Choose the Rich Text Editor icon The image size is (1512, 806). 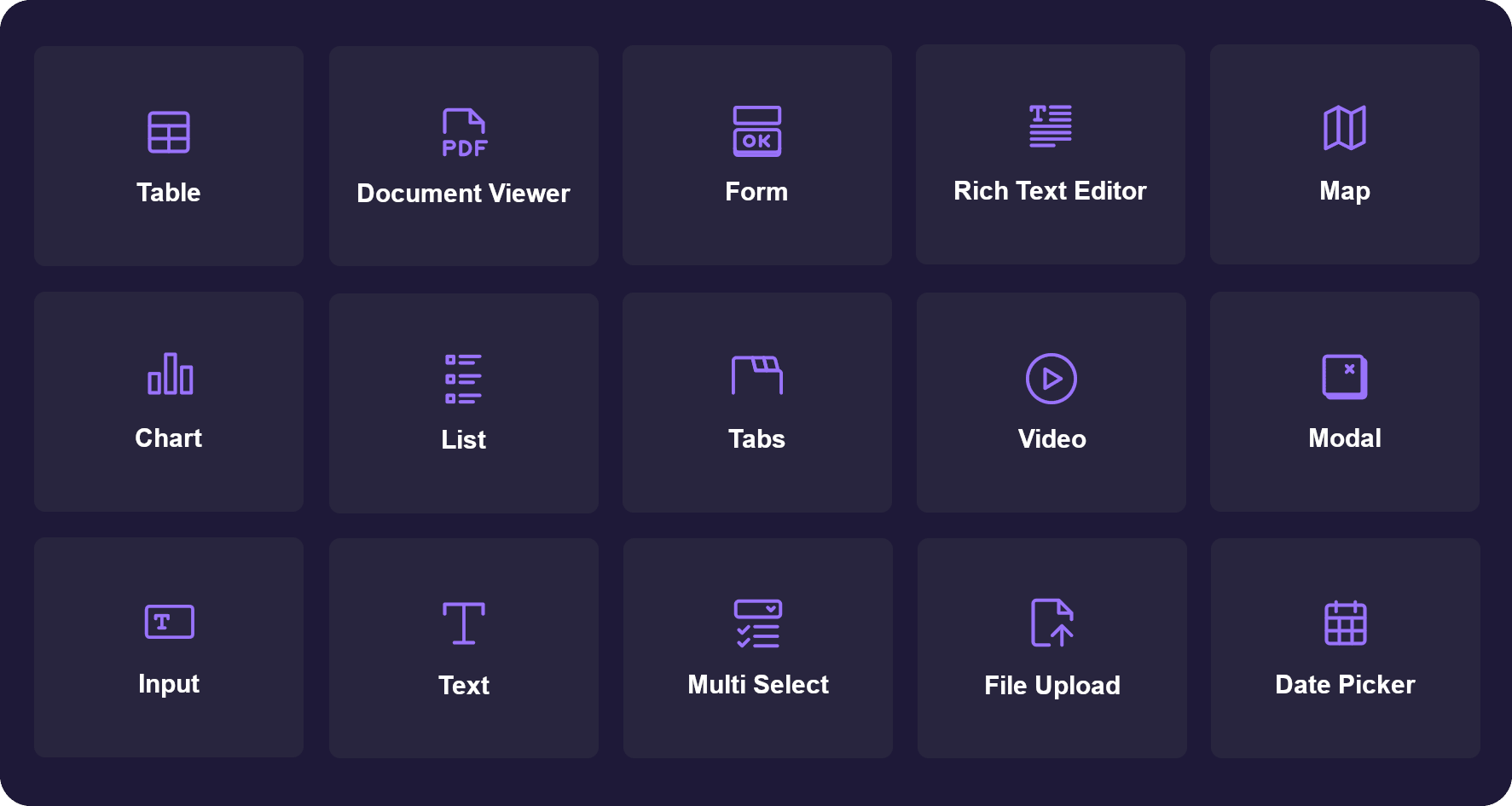[1051, 126]
